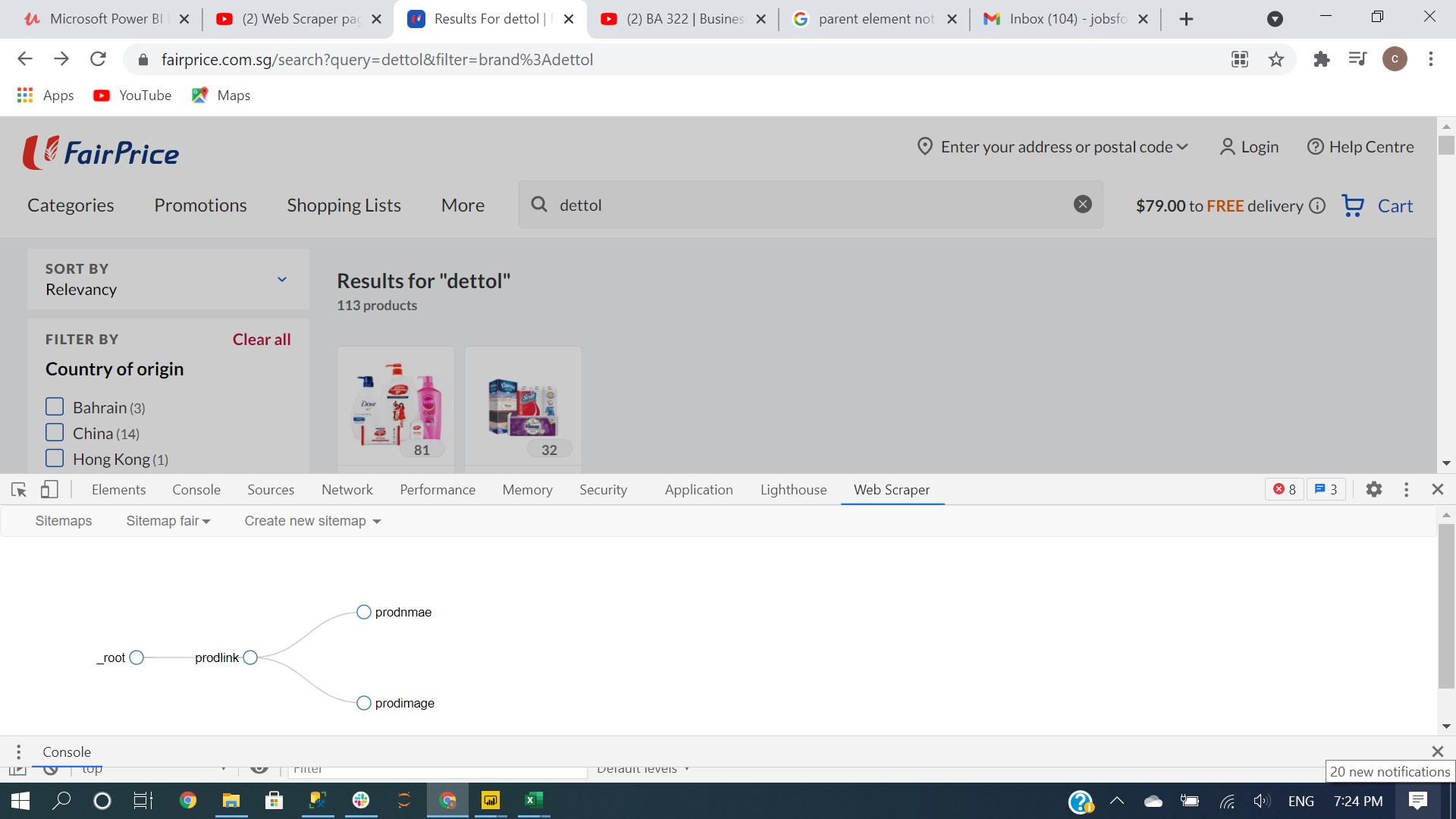Open the Chrome extensions puzzle icon

pyautogui.click(x=1322, y=59)
